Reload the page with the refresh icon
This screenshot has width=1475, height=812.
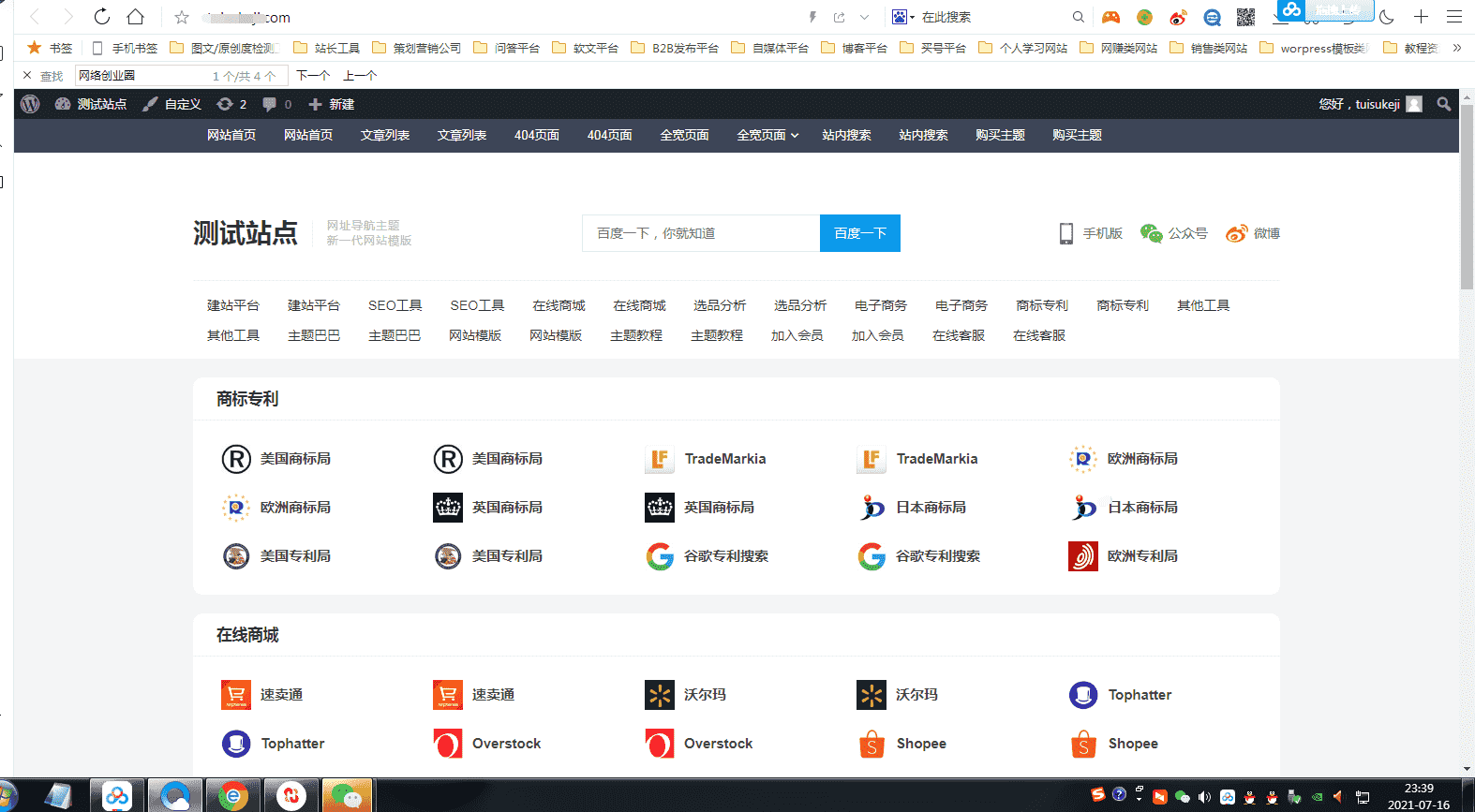[102, 17]
